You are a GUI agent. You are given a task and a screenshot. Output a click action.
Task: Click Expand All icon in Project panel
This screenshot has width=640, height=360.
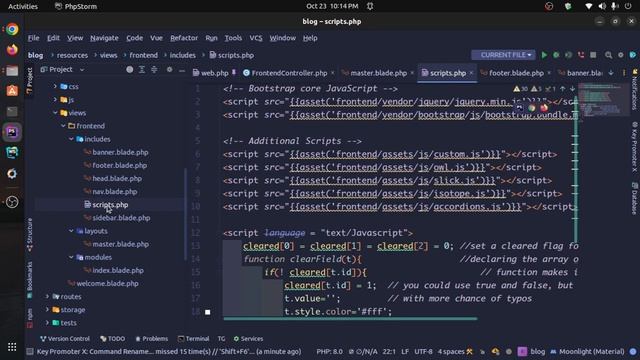142,70
